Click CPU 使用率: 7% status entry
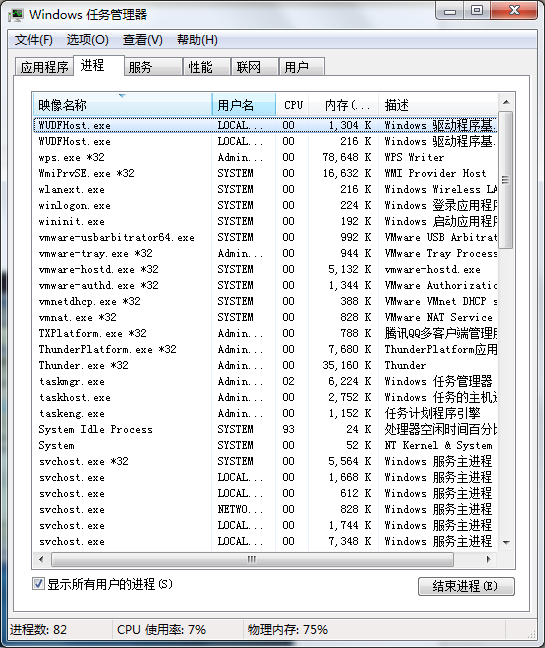This screenshot has height=648, width=545. coord(162,630)
